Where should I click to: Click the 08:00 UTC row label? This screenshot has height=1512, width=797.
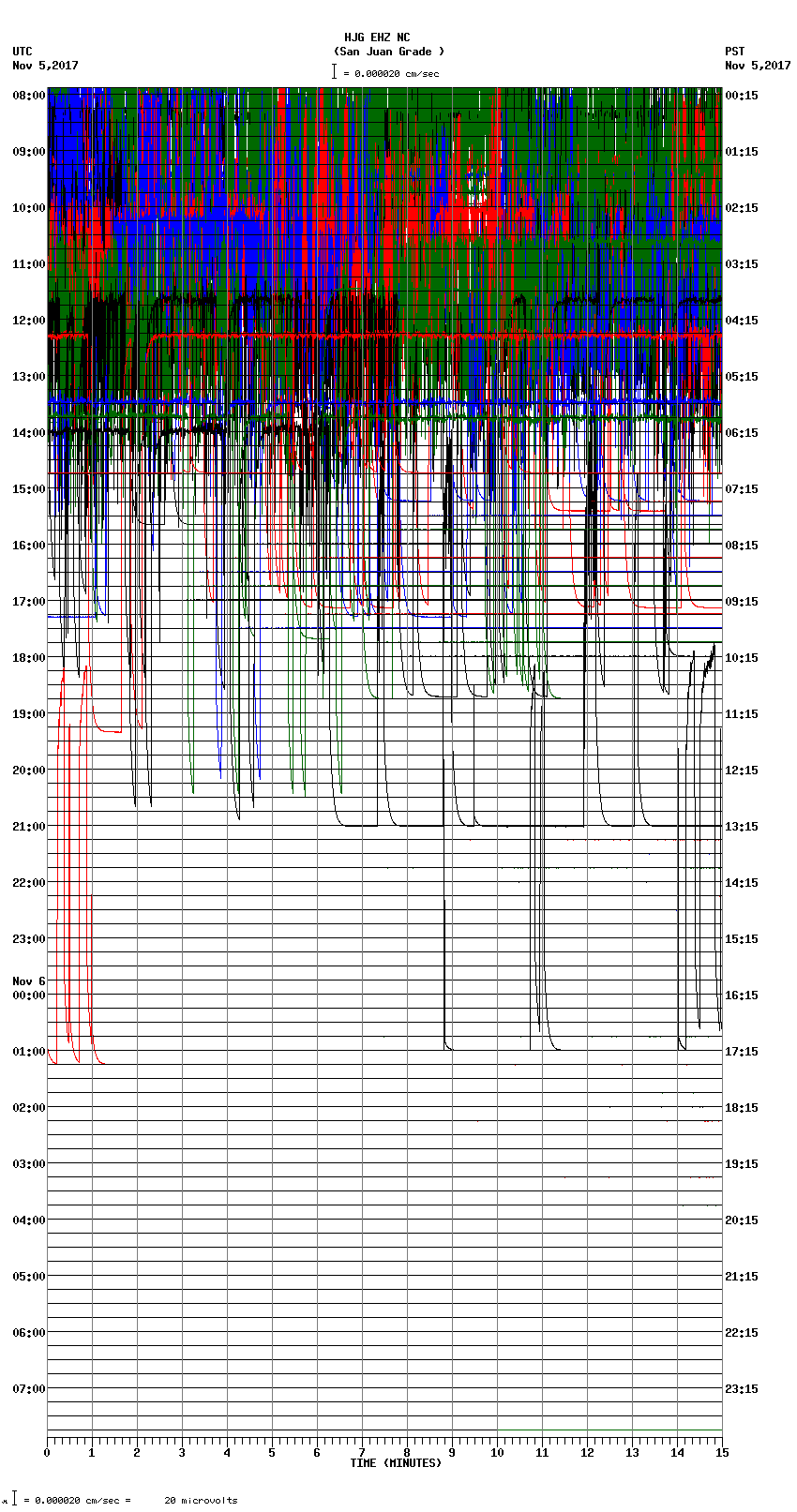pos(29,96)
